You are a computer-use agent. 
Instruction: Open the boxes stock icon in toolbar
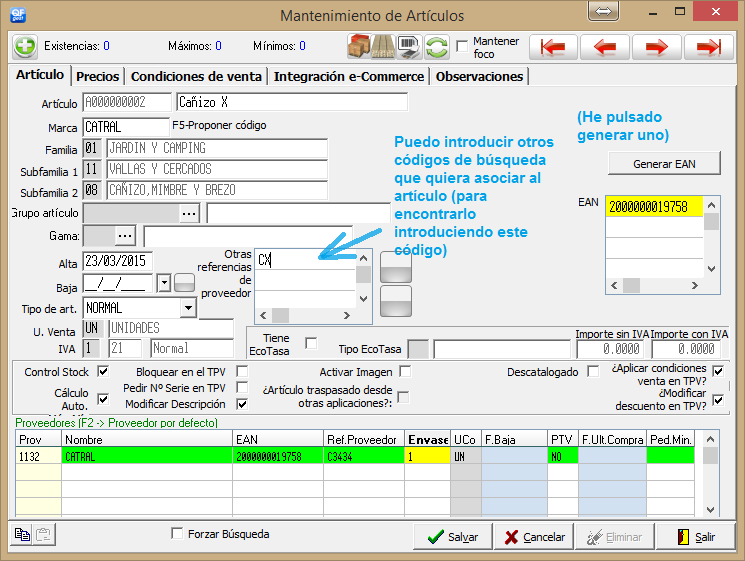coord(359,46)
